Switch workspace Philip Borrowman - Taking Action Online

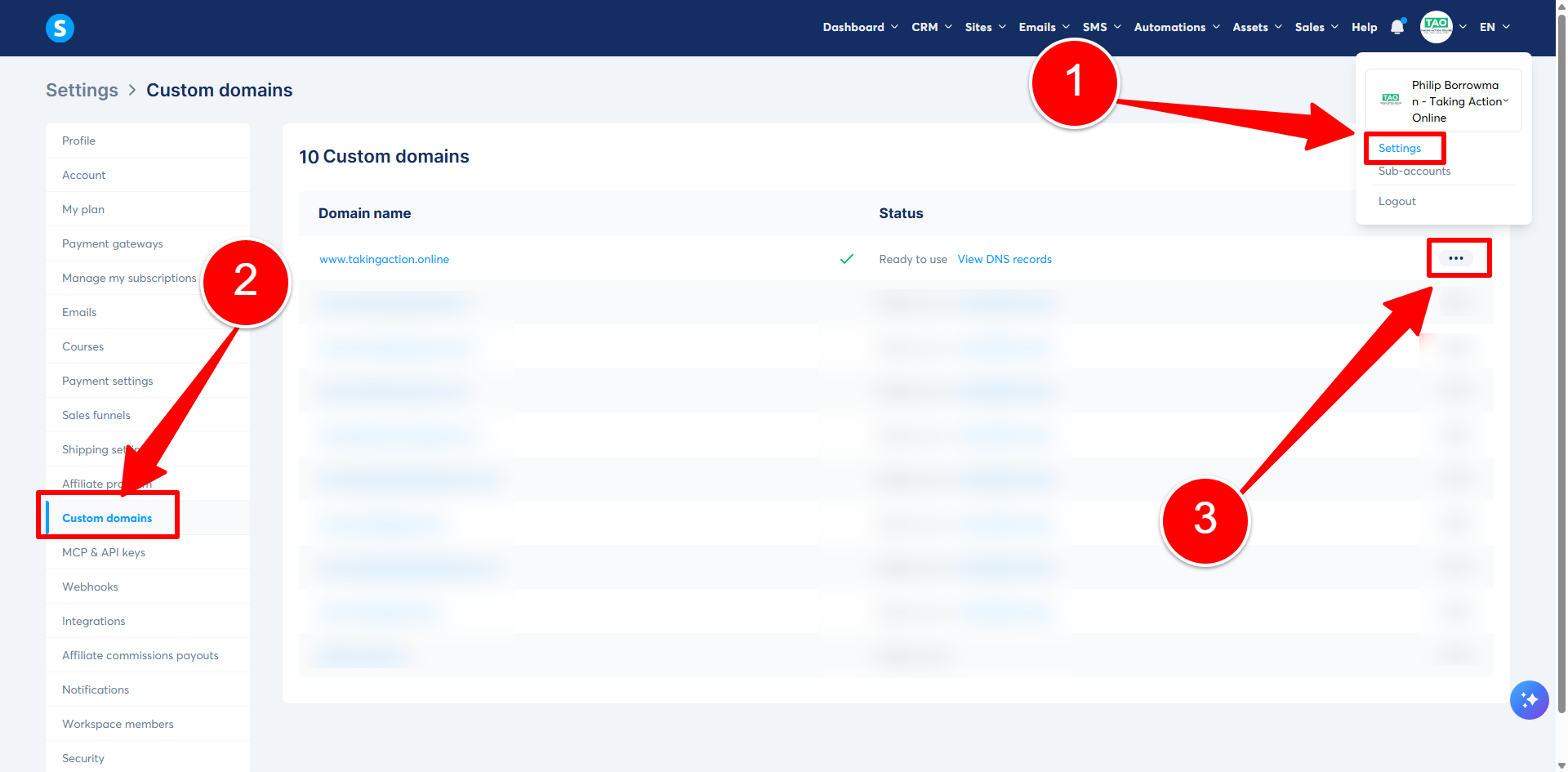click(x=1443, y=100)
